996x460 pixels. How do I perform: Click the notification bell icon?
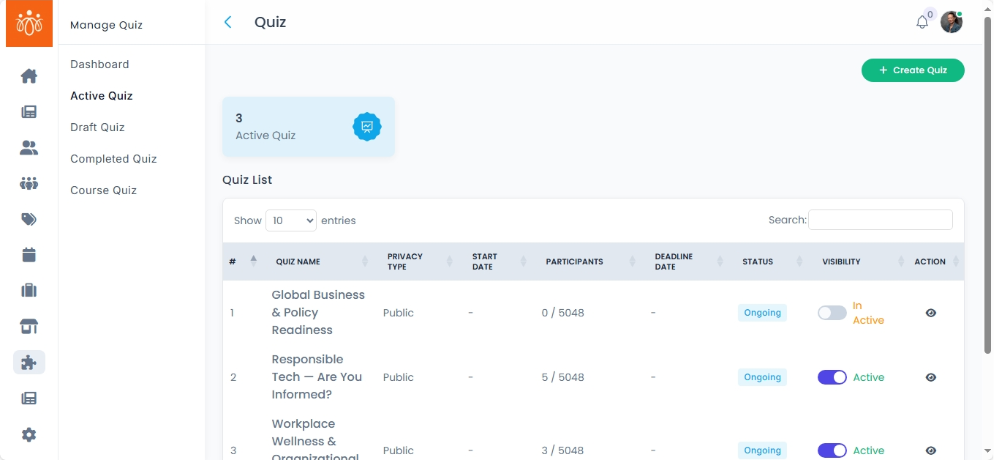(x=922, y=22)
